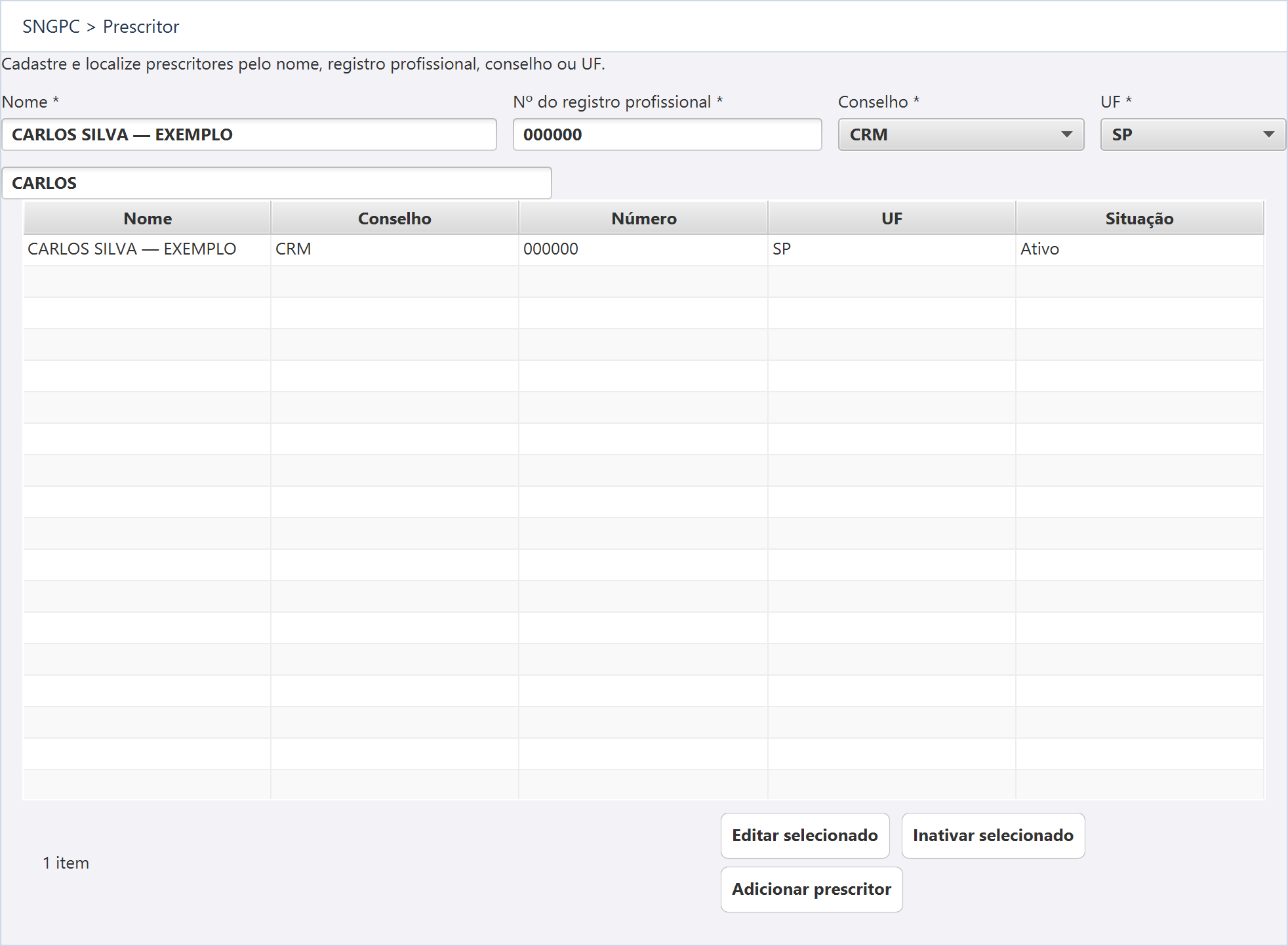Sort table by Situação column header
The image size is (1288, 946).
(x=1140, y=218)
